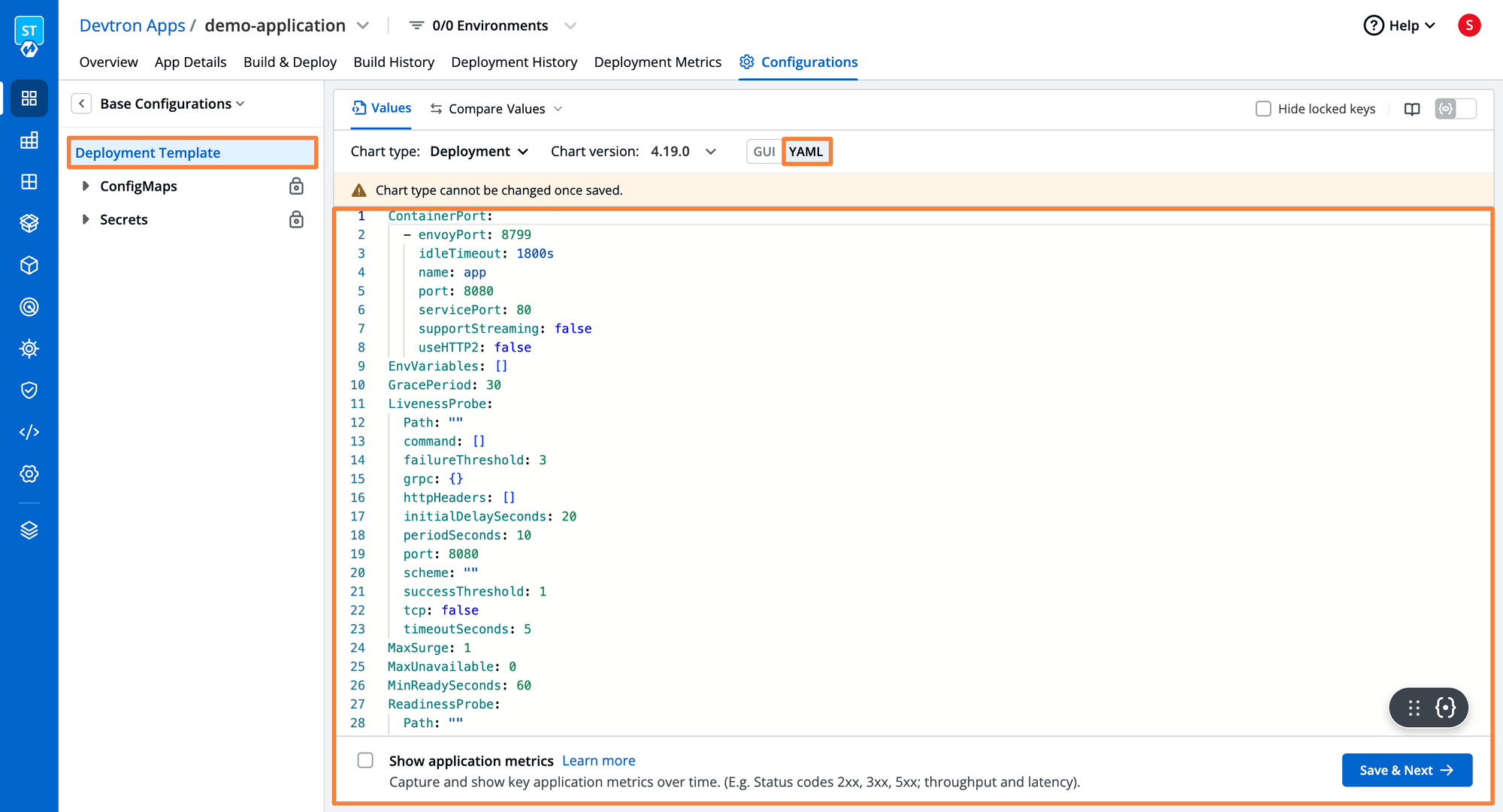This screenshot has width=1503, height=812.
Task: Toggle Hide locked keys checkbox
Action: click(x=1263, y=109)
